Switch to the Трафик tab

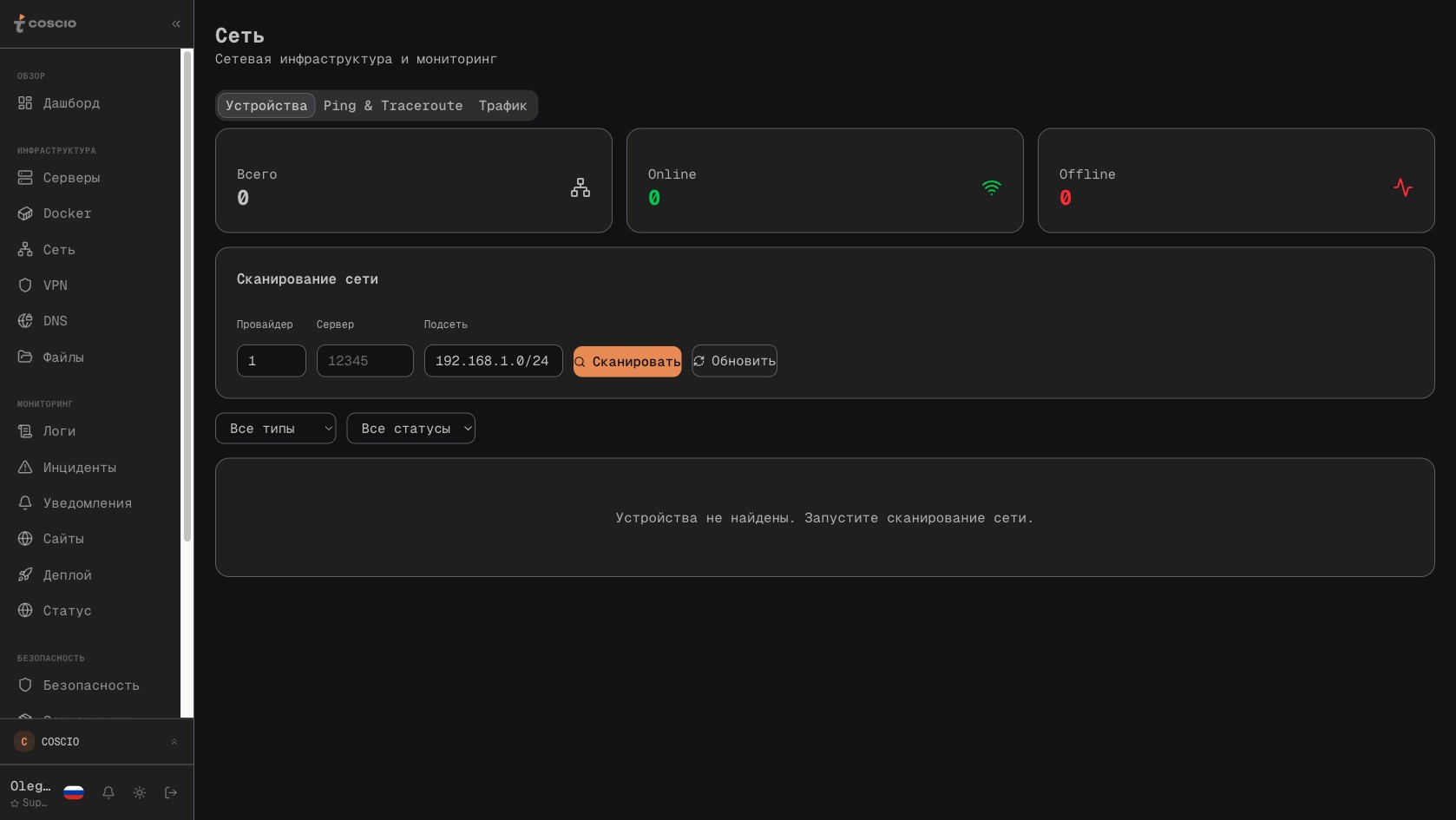(x=503, y=106)
